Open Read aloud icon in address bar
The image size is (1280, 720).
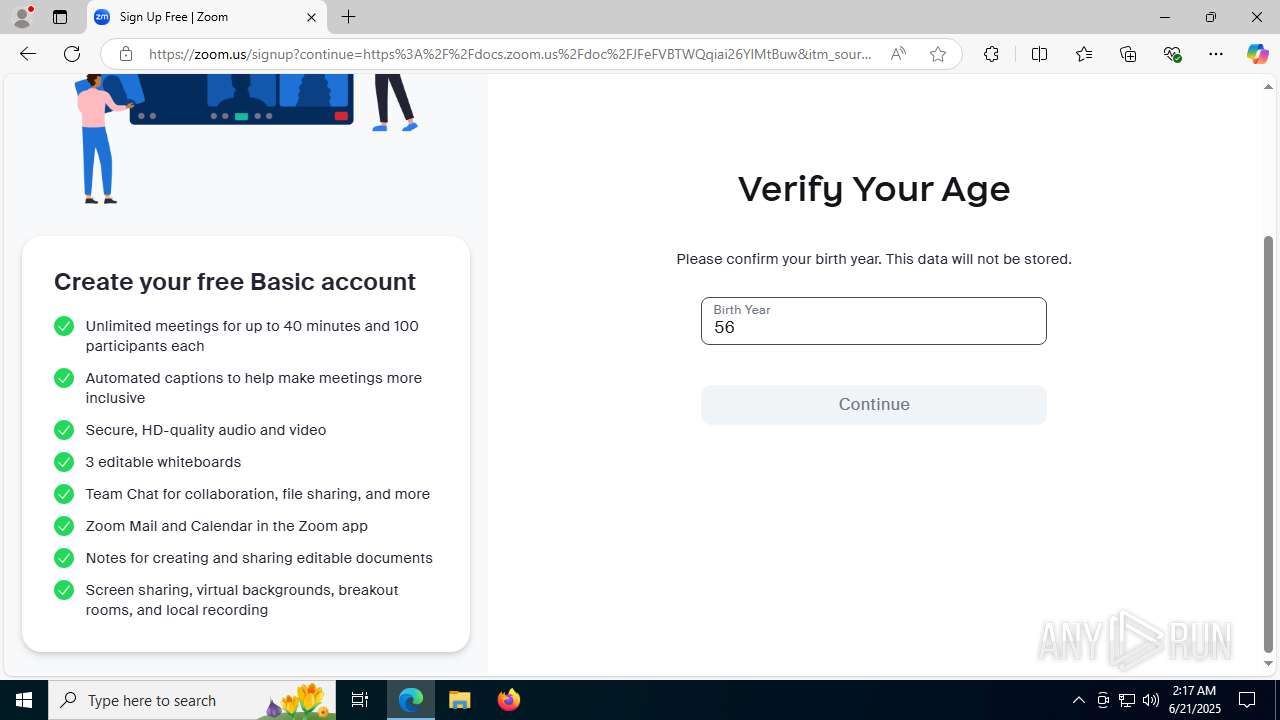click(x=898, y=54)
